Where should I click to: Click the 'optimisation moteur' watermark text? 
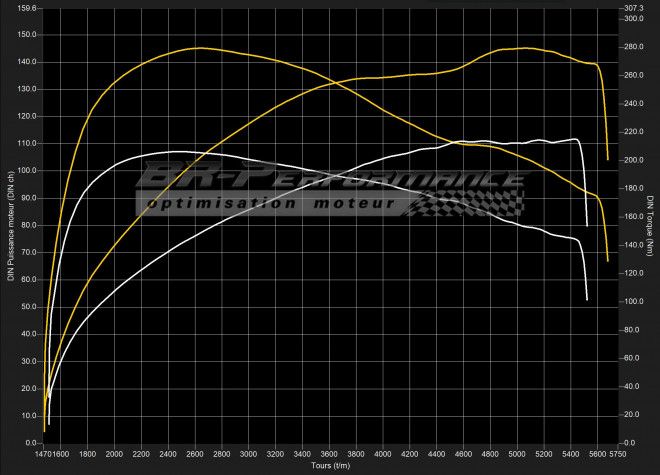click(x=268, y=204)
